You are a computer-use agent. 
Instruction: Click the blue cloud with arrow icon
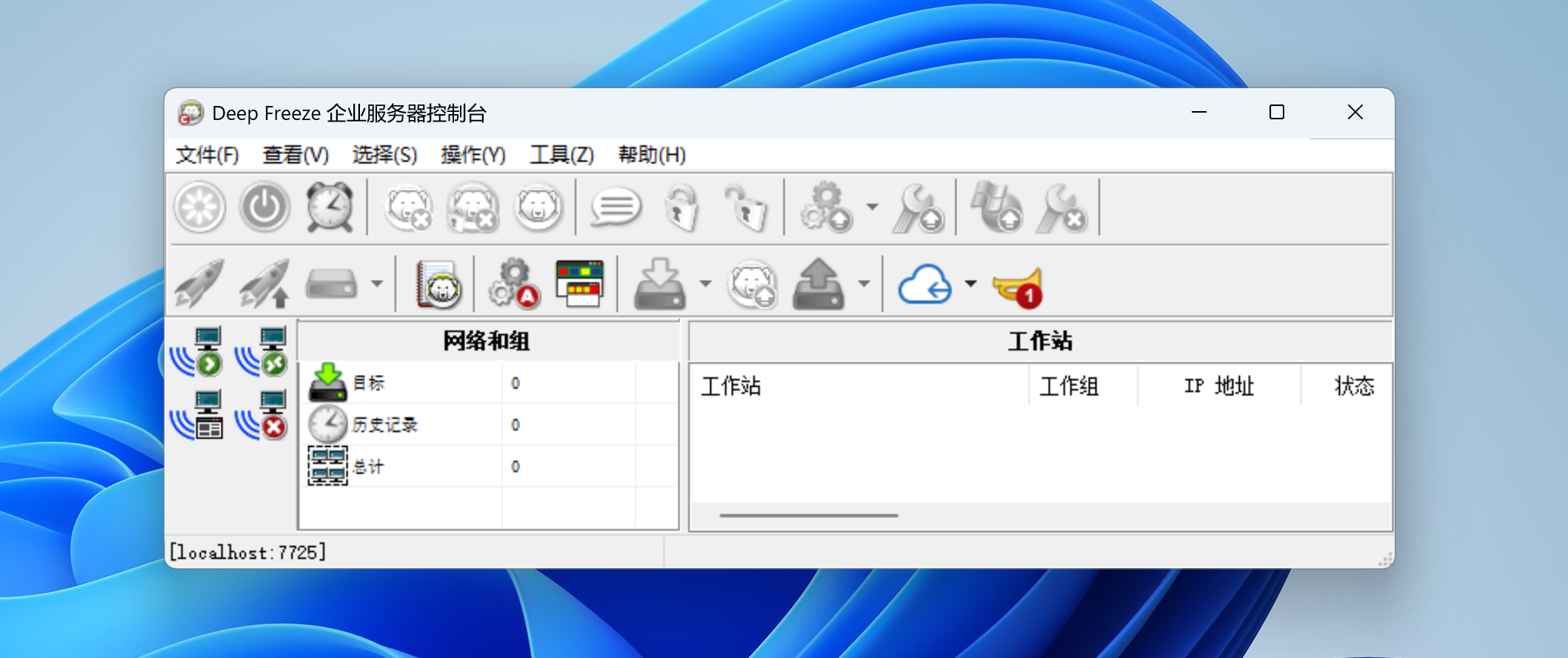tap(925, 285)
